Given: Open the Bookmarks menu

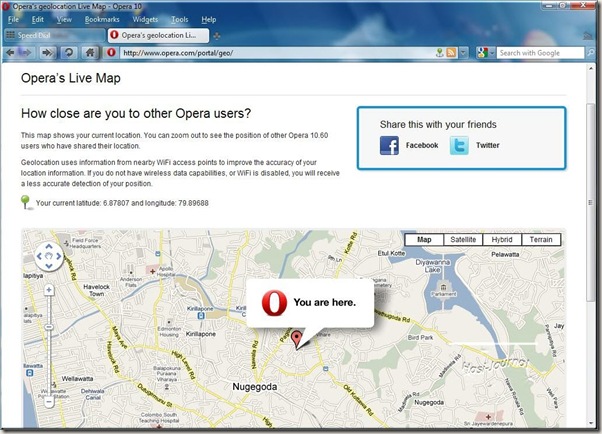Looking at the screenshot, I should (102, 19).
